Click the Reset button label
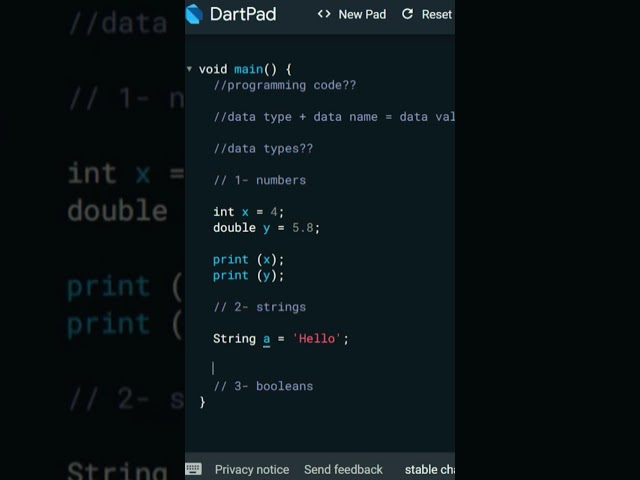This screenshot has height=480, width=640. coord(437,15)
